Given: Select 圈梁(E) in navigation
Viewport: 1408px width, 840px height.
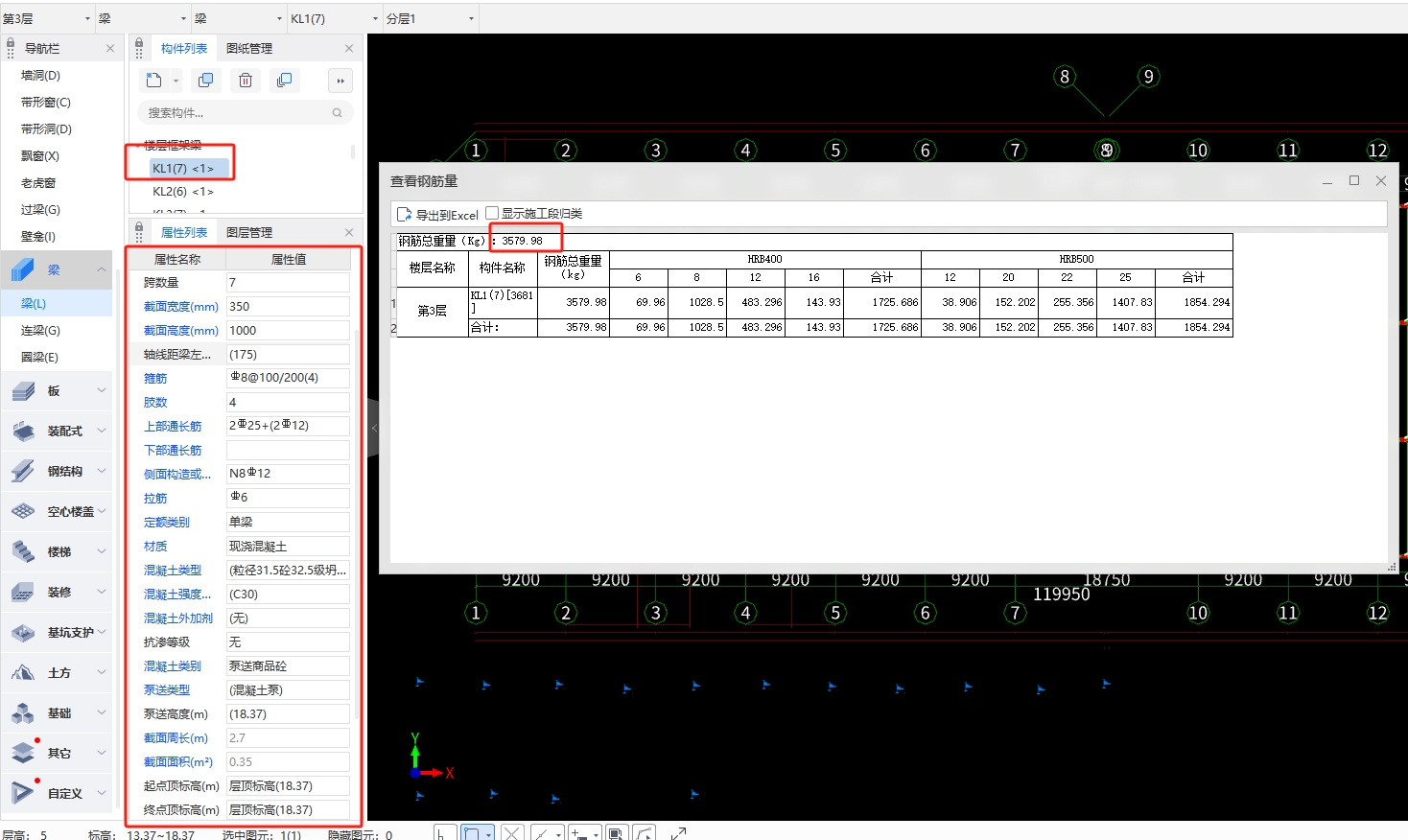Looking at the screenshot, I should click(39, 357).
